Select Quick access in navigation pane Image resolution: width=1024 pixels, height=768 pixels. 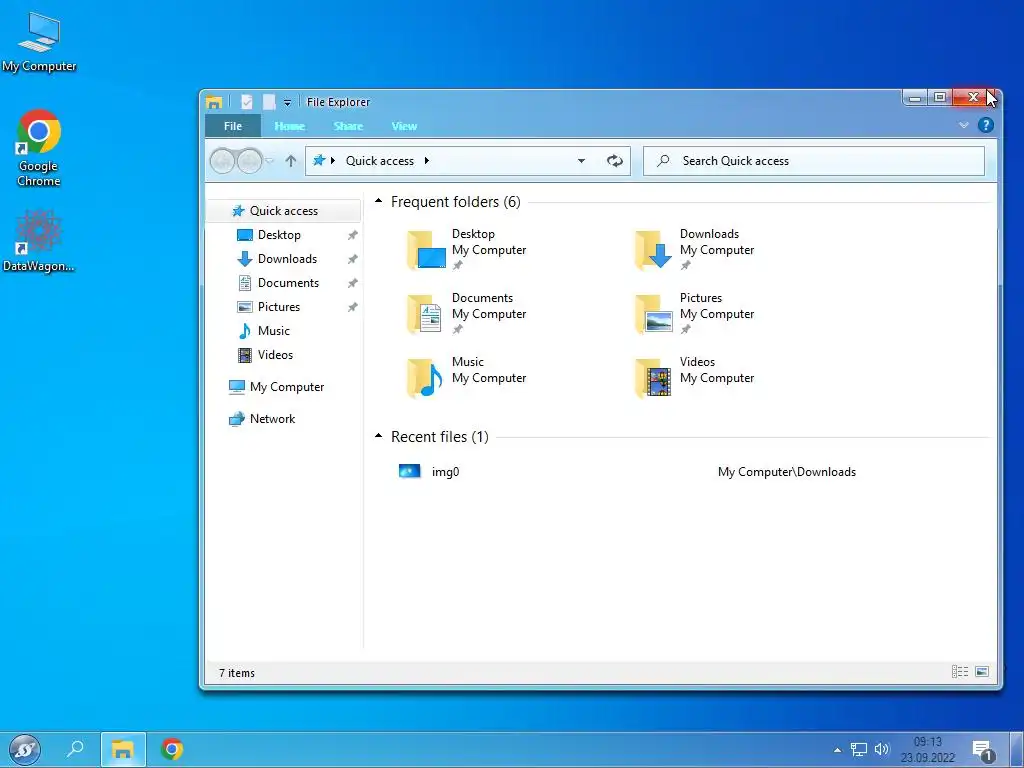[283, 211]
